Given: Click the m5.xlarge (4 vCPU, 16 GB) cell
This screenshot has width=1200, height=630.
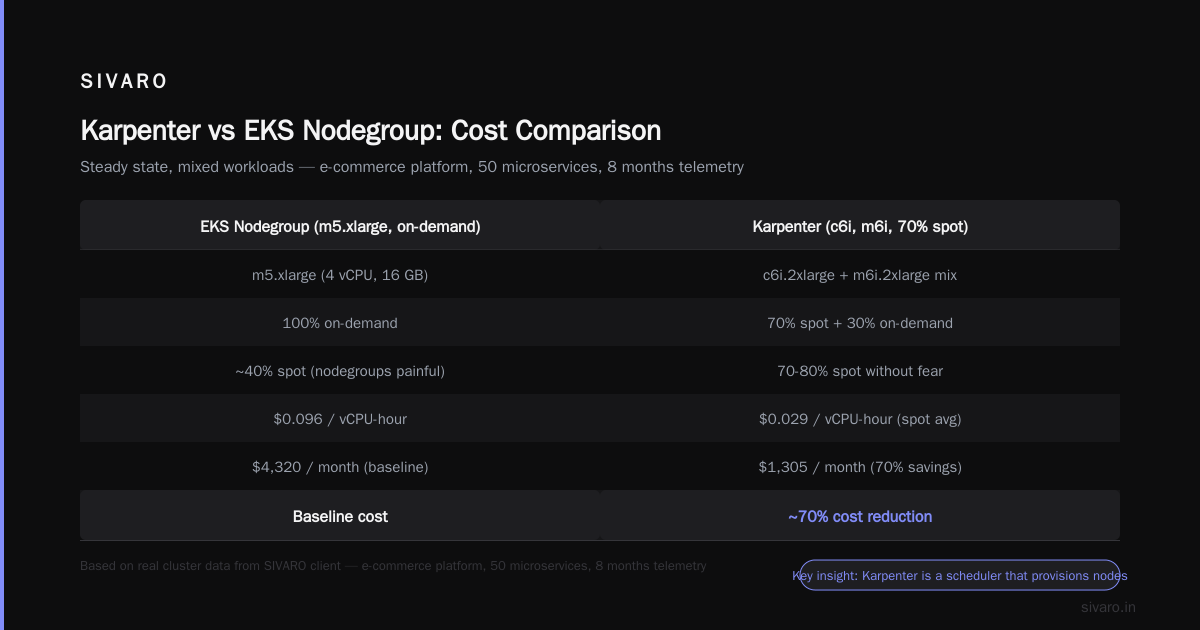Looking at the screenshot, I should 340,274.
